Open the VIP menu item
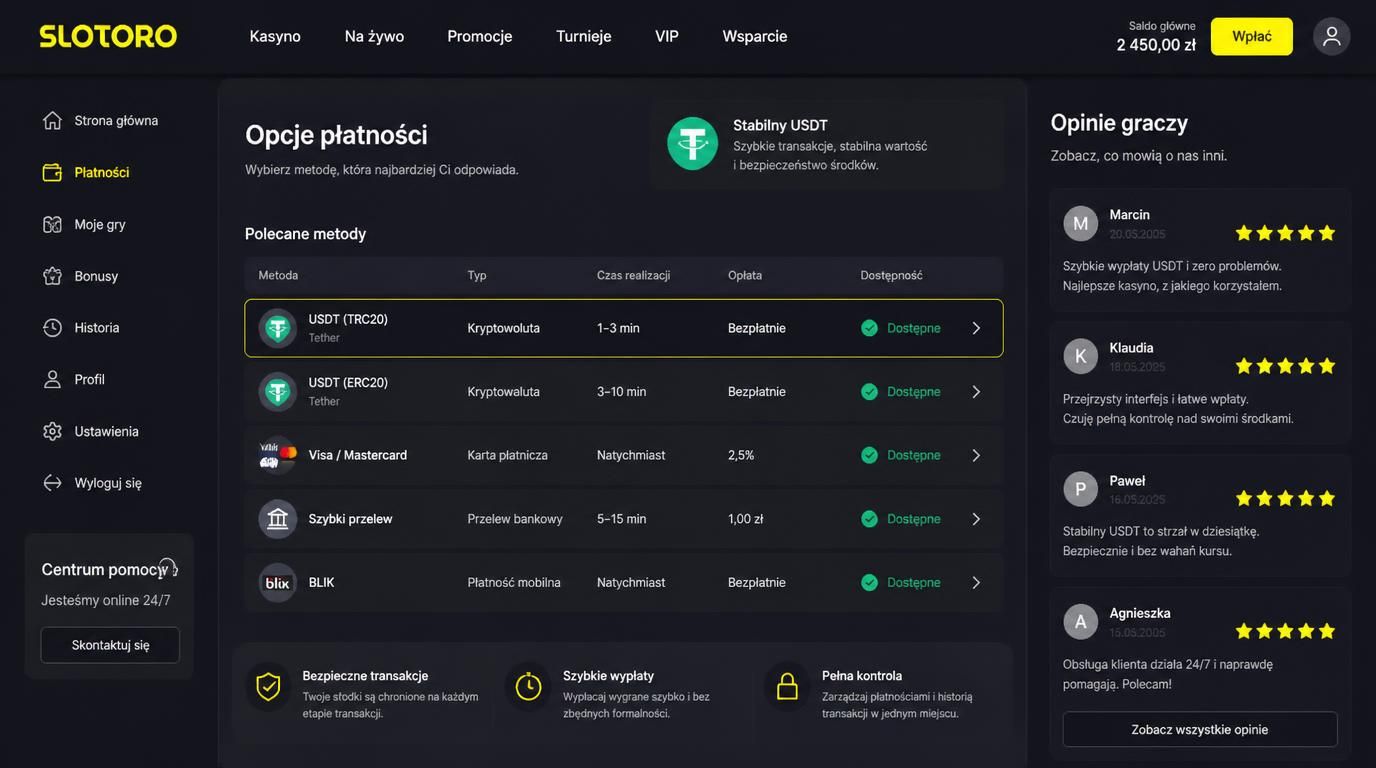This screenshot has width=1376, height=768. click(667, 36)
